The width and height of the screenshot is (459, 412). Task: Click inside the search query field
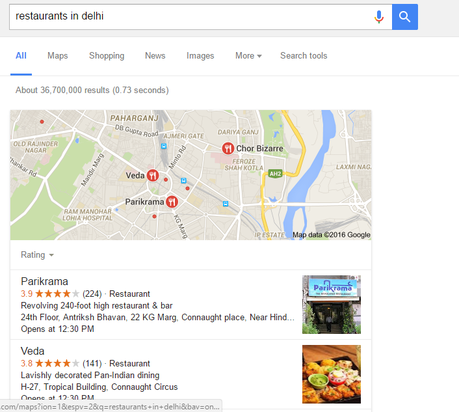coord(192,17)
